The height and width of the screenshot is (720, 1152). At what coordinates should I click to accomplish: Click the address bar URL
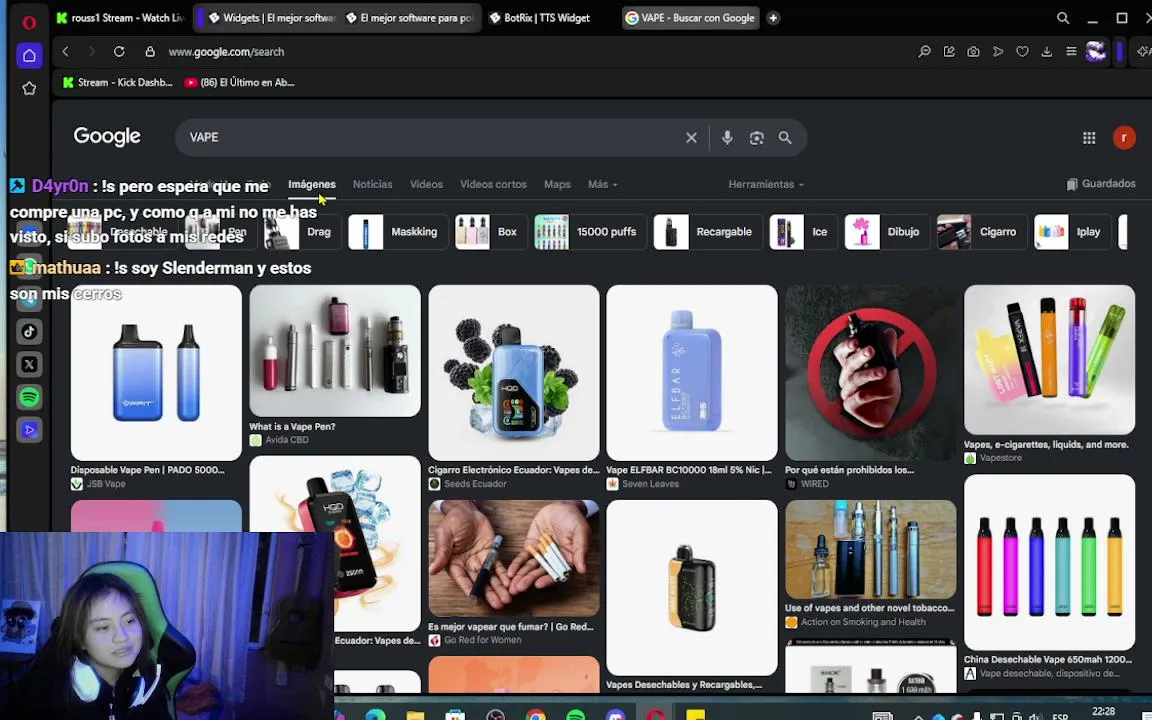click(x=226, y=51)
